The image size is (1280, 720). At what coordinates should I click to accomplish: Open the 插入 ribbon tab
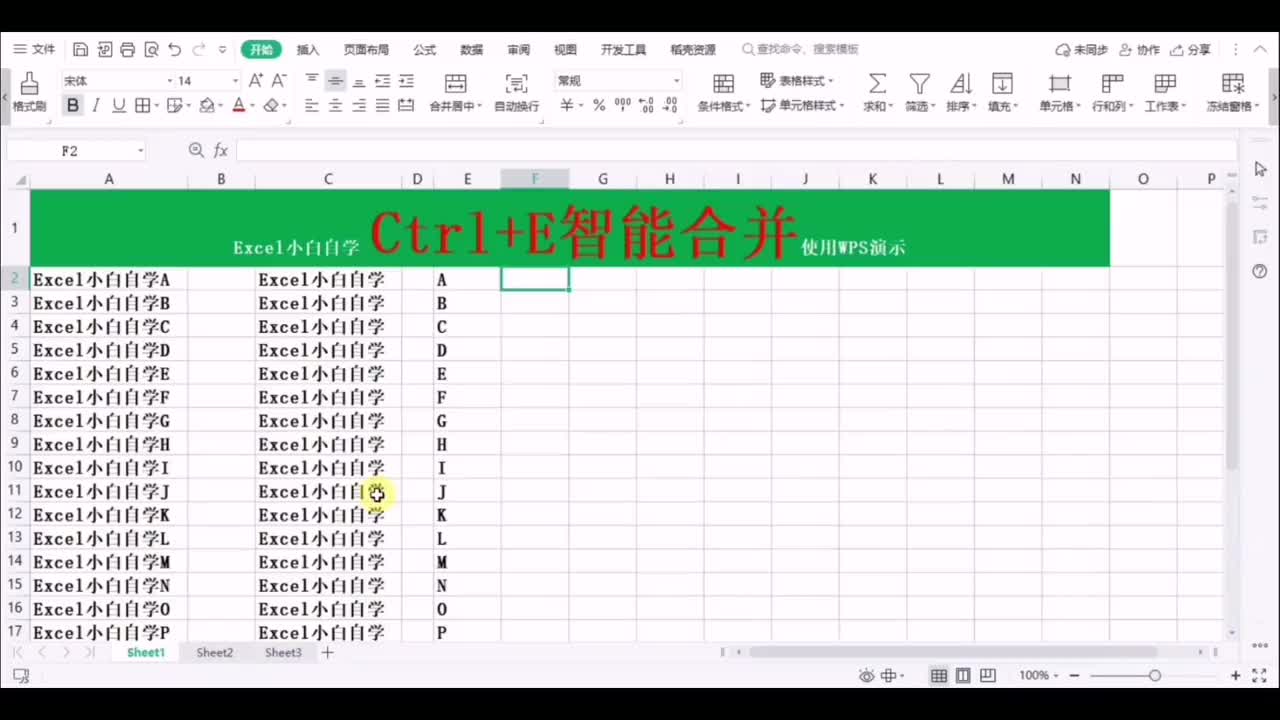(307, 49)
